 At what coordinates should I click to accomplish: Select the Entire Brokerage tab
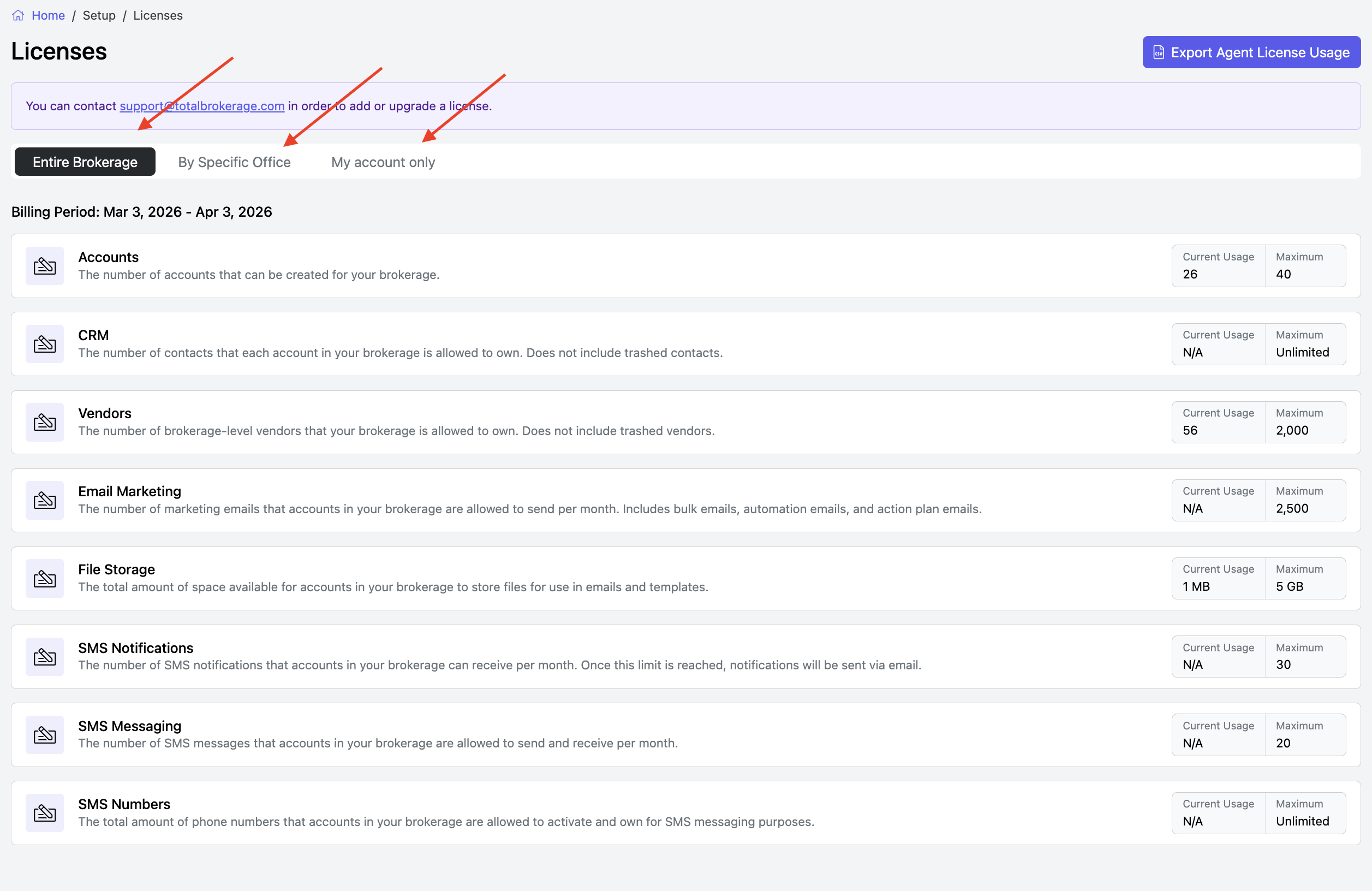click(85, 162)
